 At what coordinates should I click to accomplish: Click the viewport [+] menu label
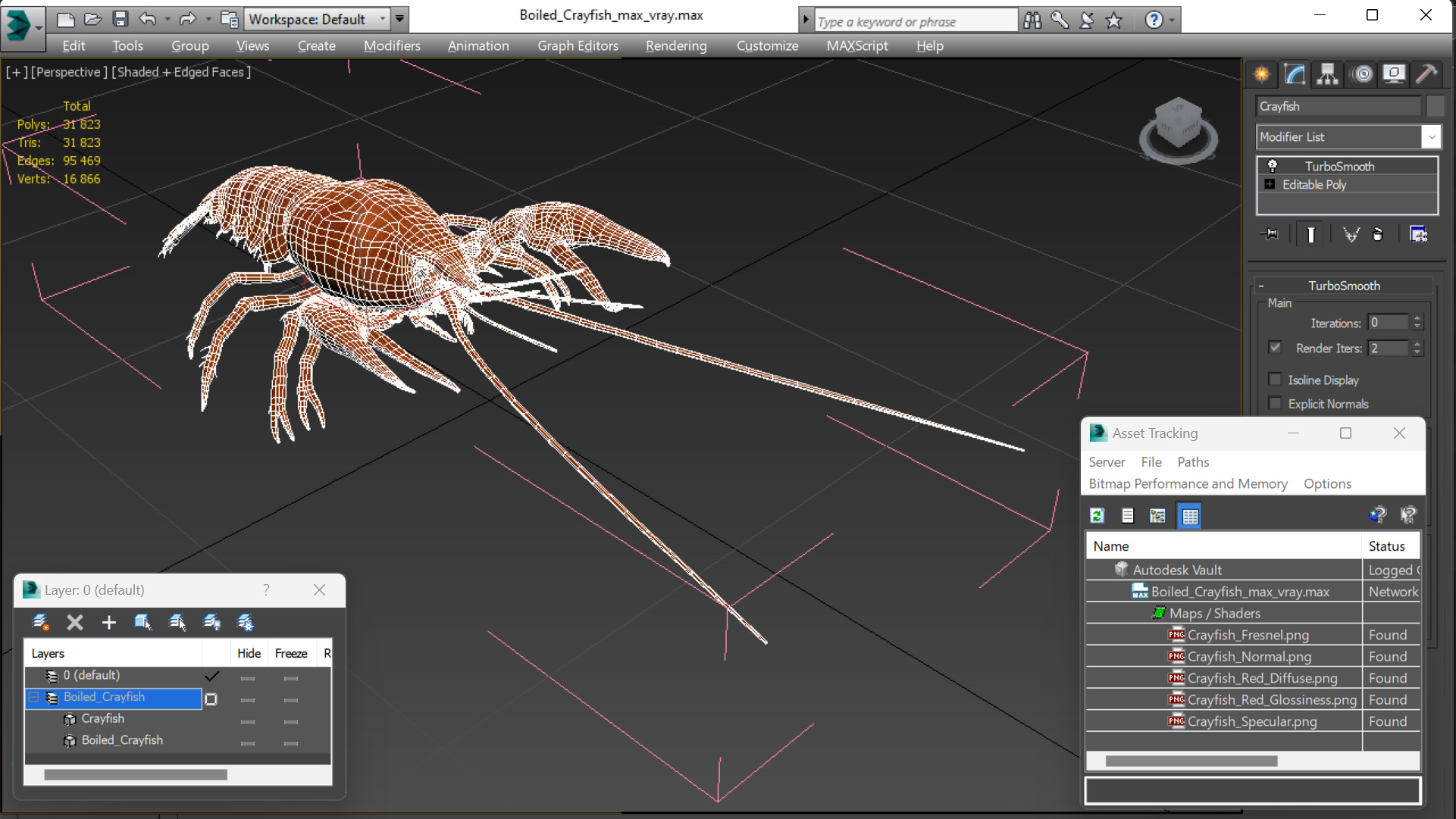tap(17, 72)
